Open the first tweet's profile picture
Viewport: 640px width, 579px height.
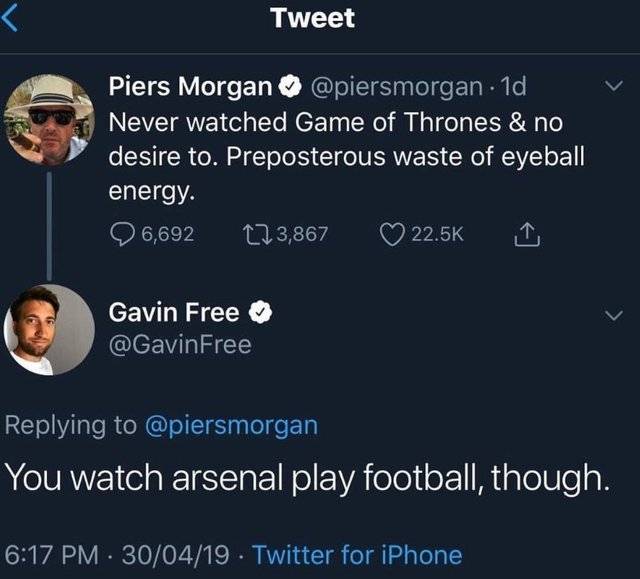[x=48, y=120]
